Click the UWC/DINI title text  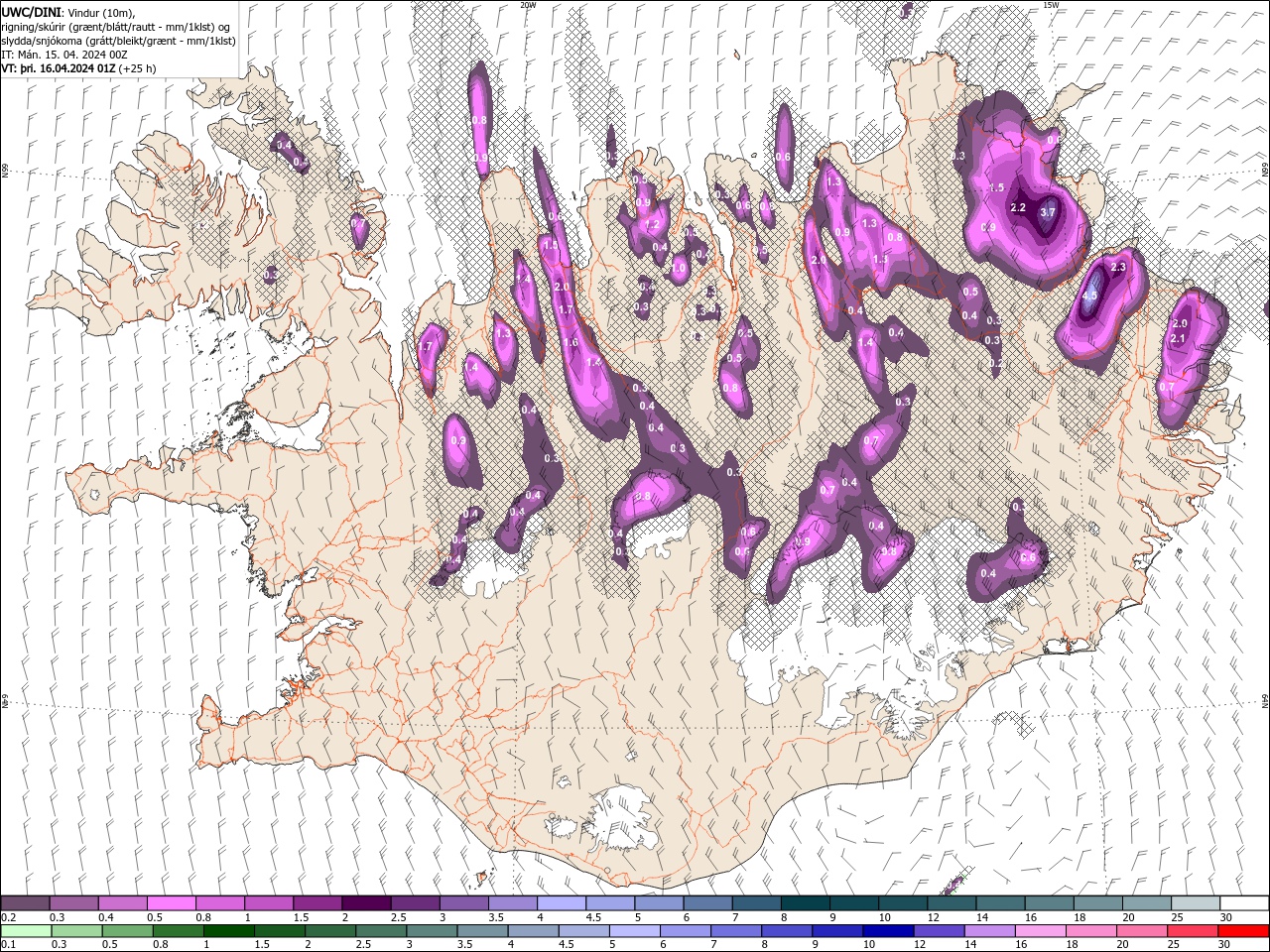[x=31, y=12]
